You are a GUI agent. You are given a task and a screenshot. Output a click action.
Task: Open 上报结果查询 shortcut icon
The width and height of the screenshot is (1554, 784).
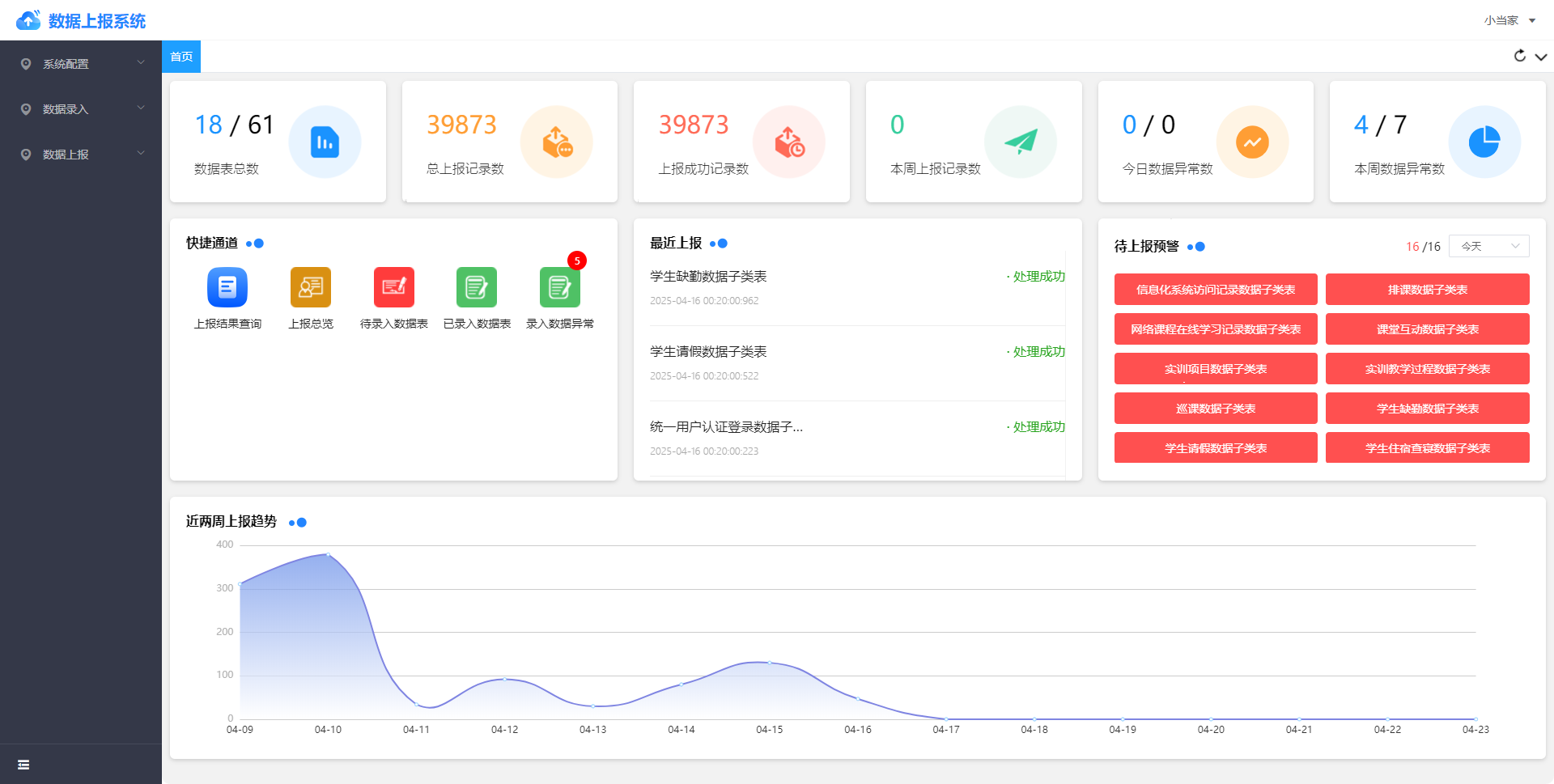(x=227, y=287)
